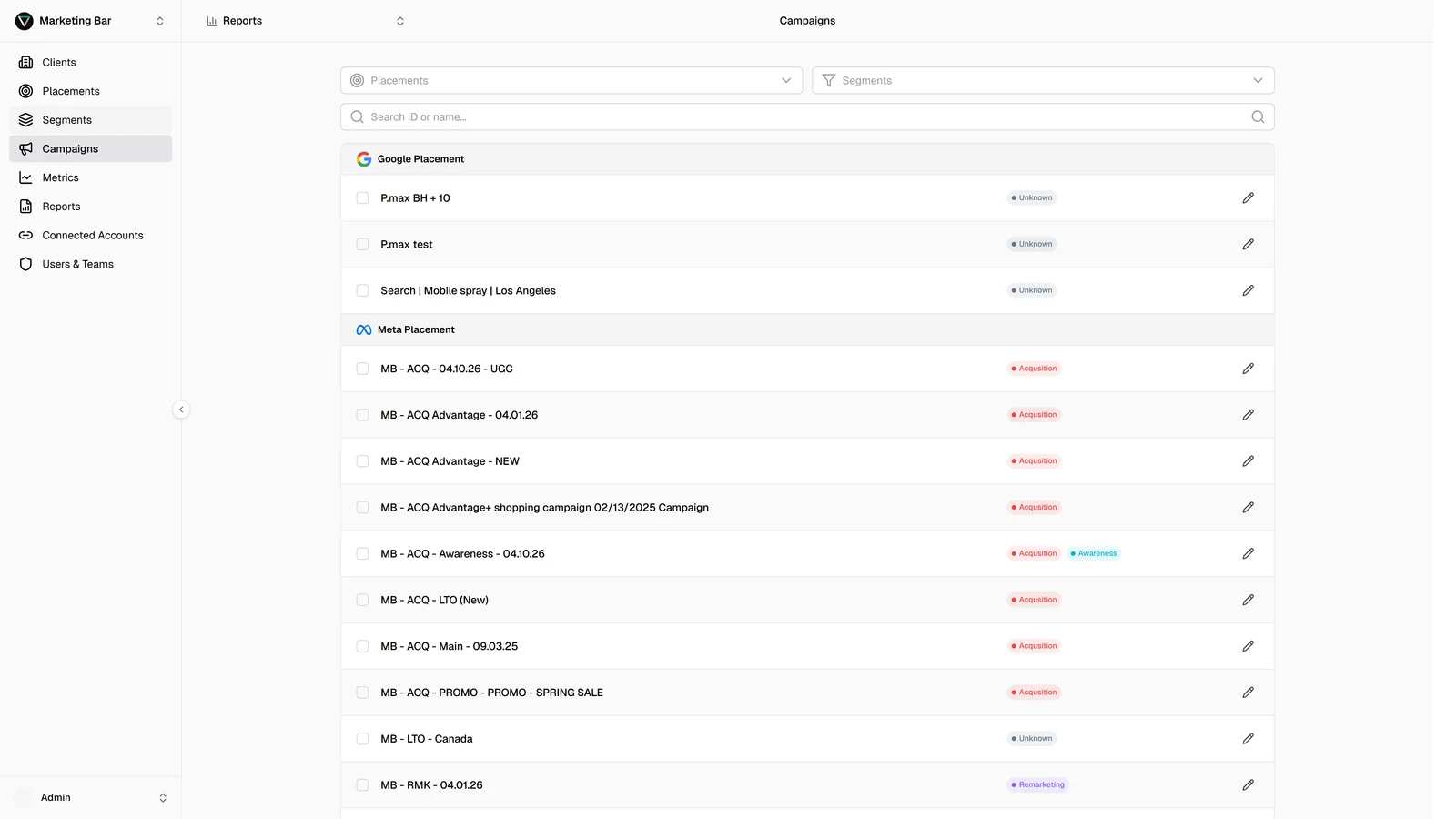Click the Connected Accounts link icon in the sidebar
Screen dimensions: 1456x819
pyautogui.click(x=25, y=235)
